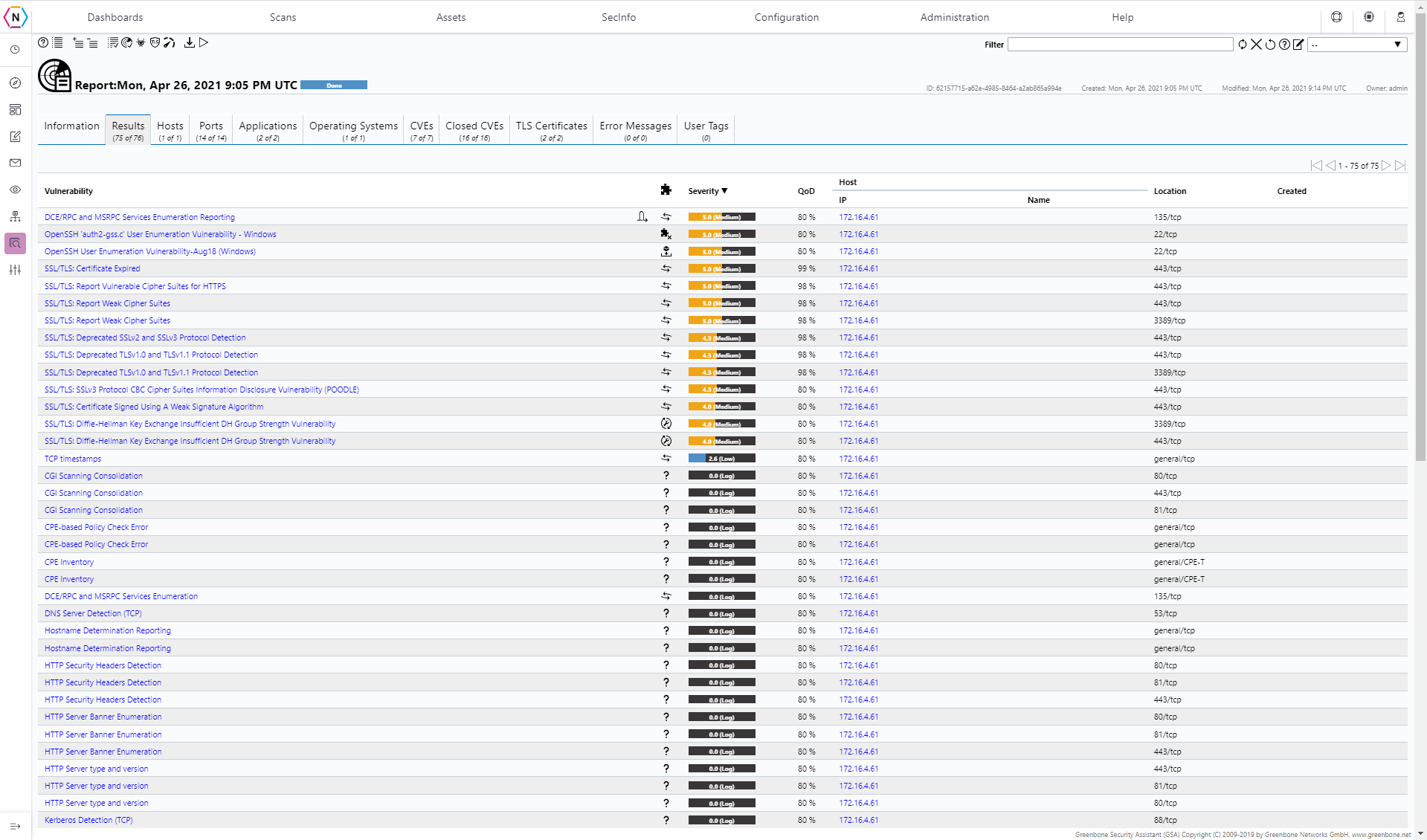Click sidebar envelope icon
The width and height of the screenshot is (1427, 840).
click(x=15, y=163)
